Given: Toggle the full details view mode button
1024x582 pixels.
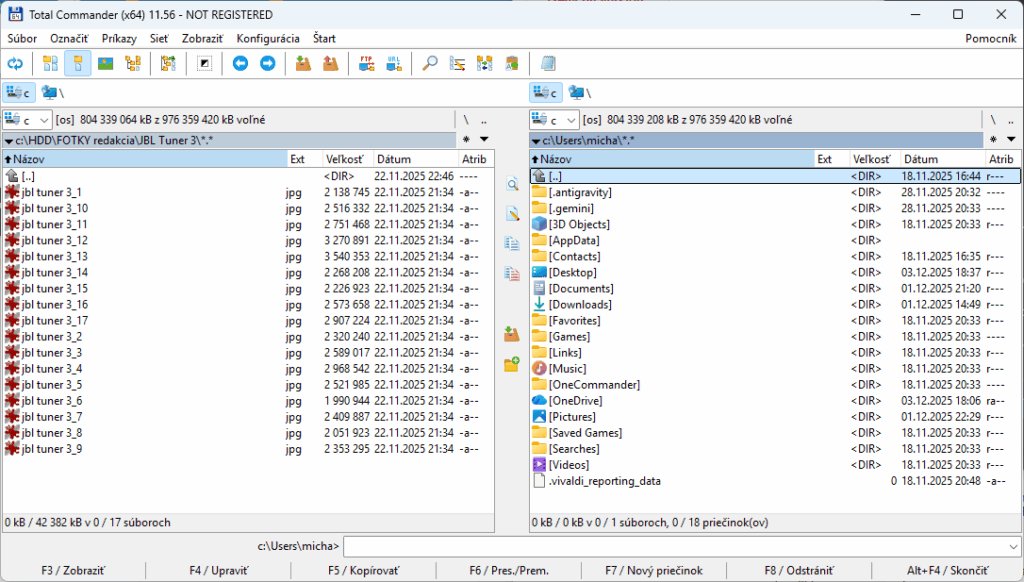Looking at the screenshot, I should pos(78,64).
